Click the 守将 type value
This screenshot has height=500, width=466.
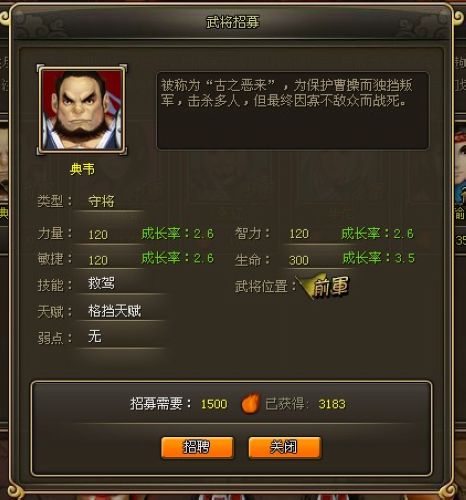(x=101, y=201)
